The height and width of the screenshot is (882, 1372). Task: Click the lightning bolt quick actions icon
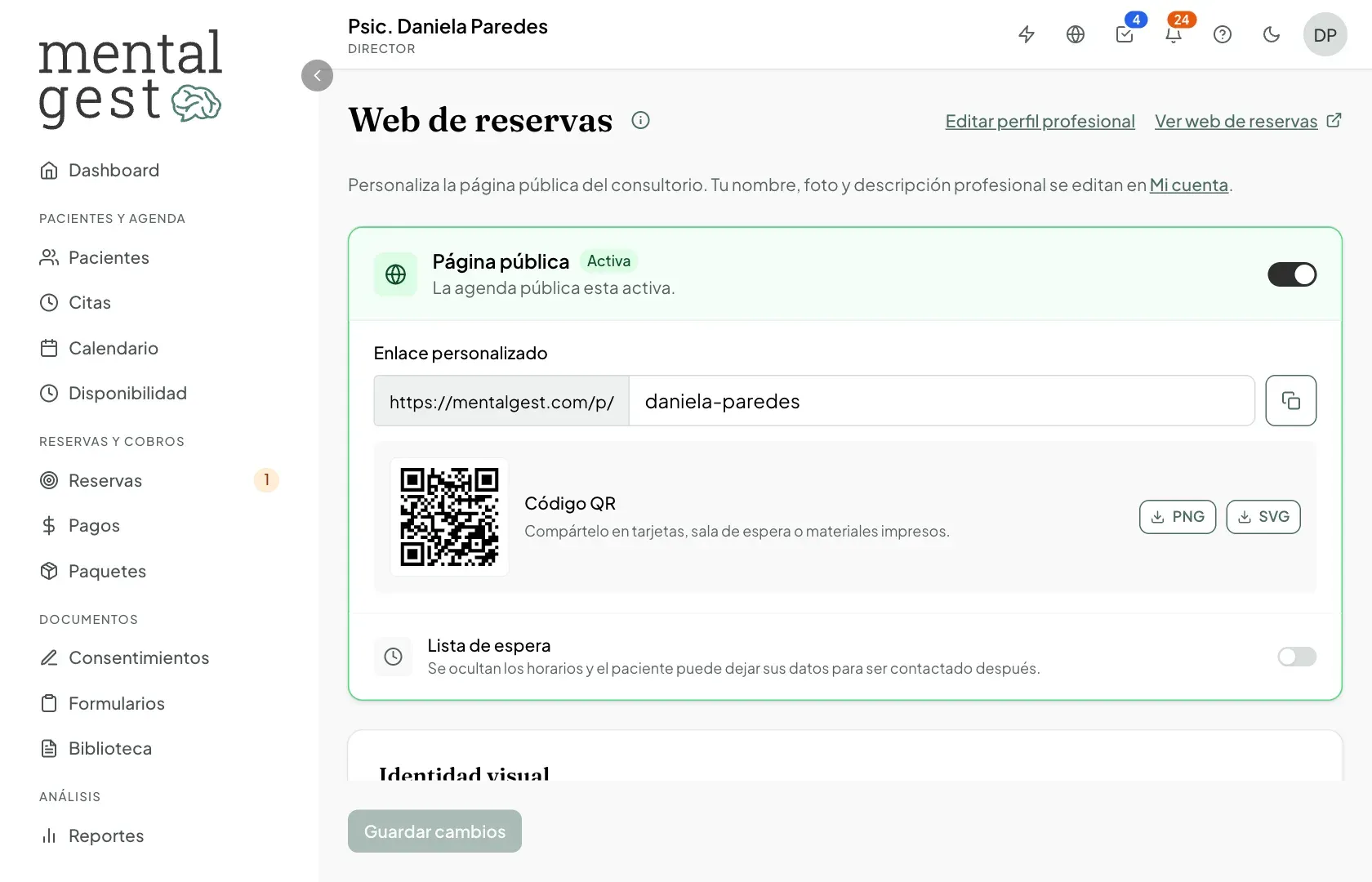(1027, 34)
